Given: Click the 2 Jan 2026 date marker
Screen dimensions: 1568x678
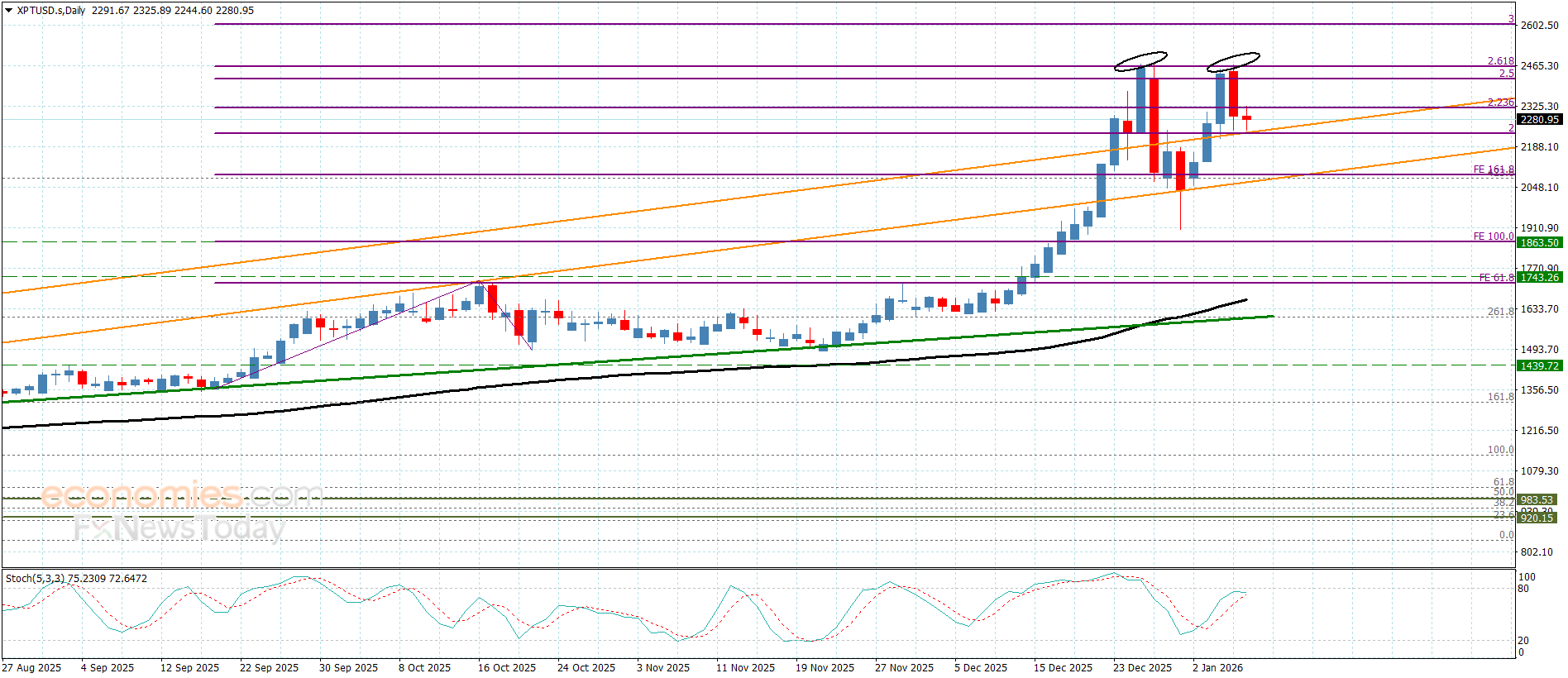Looking at the screenshot, I should [1217, 668].
